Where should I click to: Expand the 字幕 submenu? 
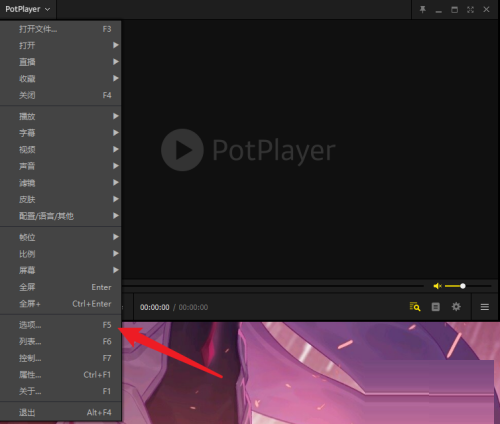coord(61,133)
